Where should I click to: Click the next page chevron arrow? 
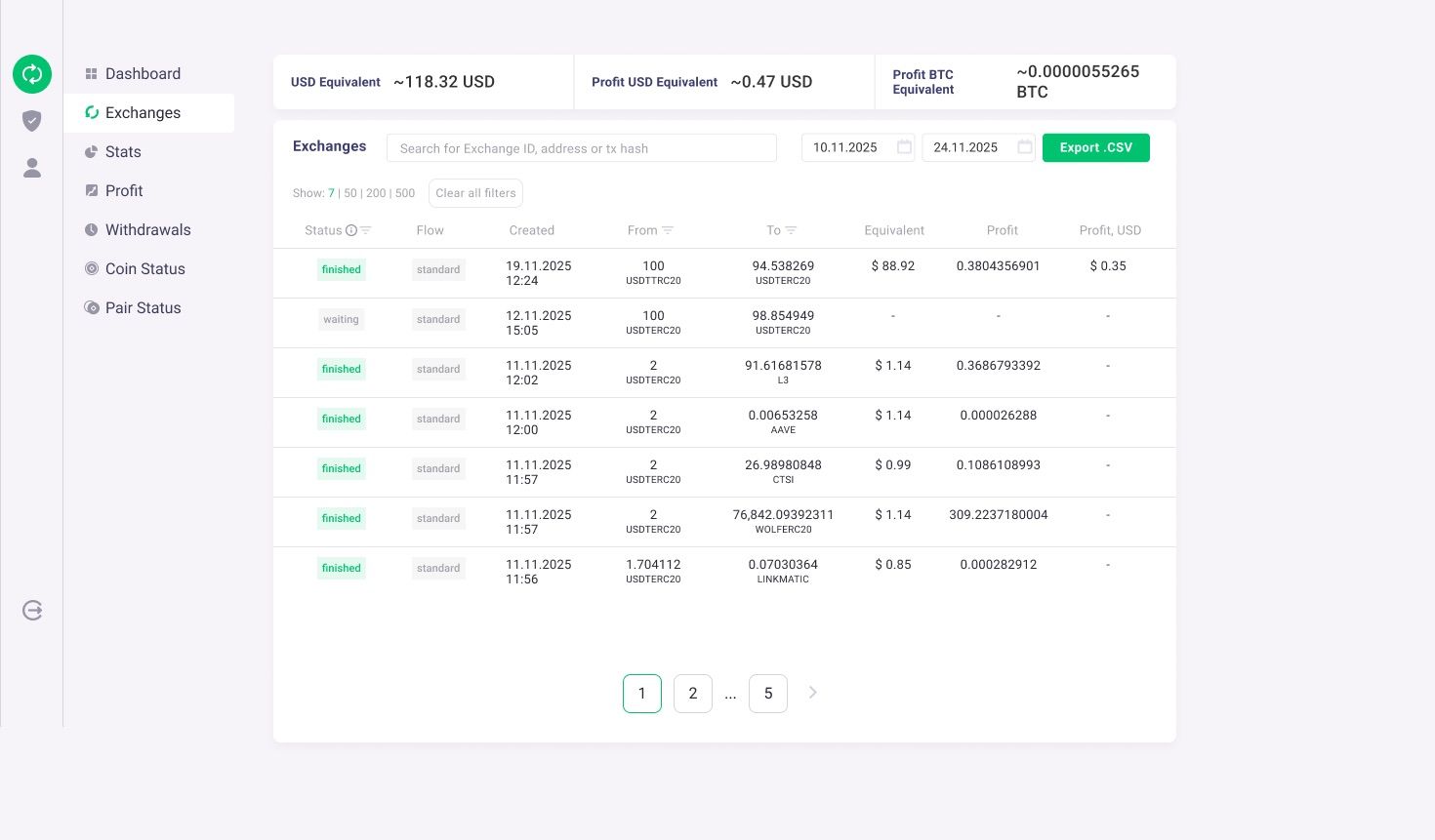[x=812, y=693]
